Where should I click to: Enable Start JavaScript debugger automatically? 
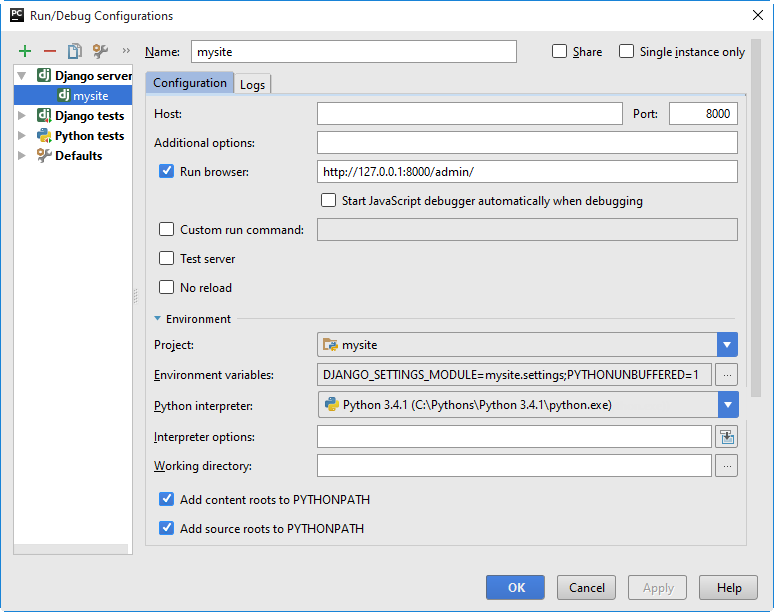coord(328,200)
